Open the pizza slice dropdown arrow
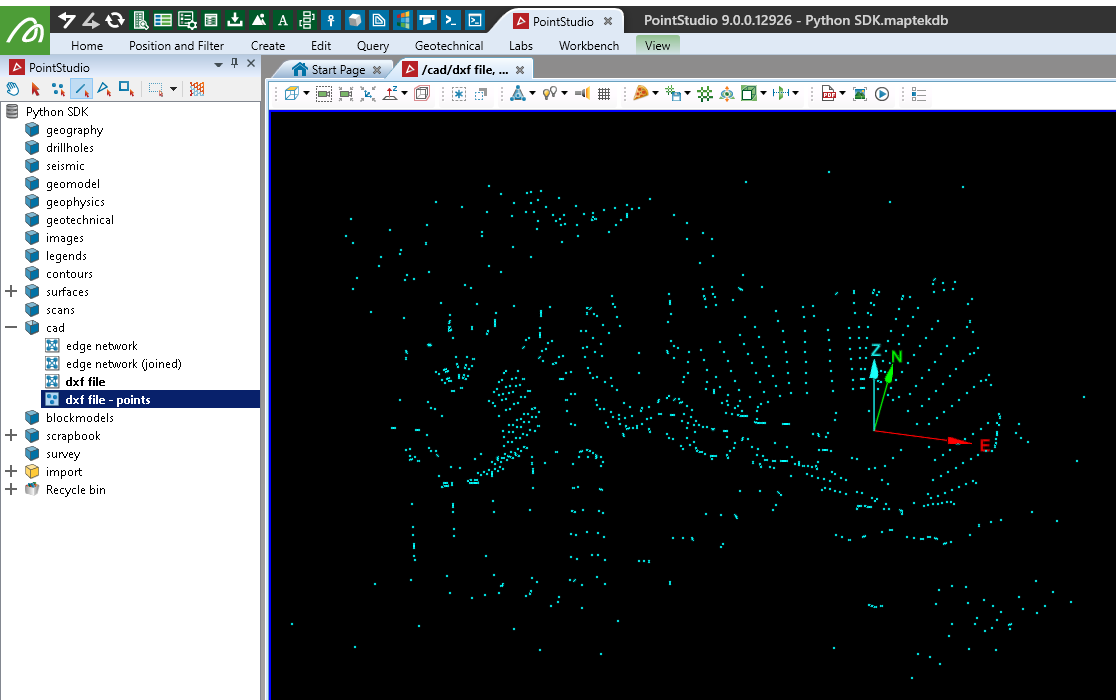 (656, 94)
